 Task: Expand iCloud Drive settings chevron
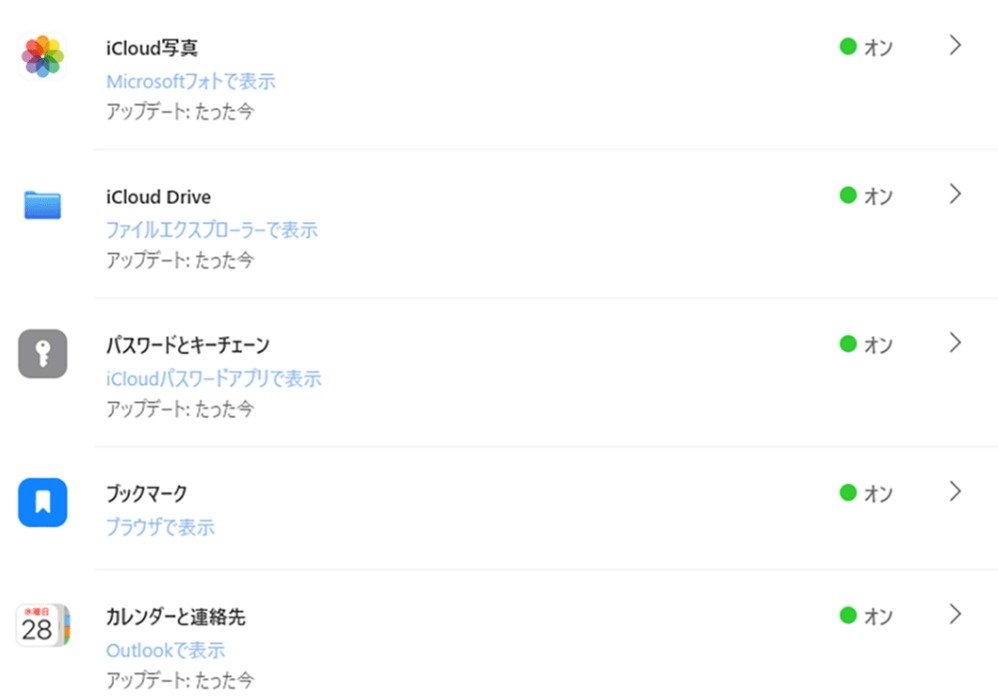click(x=955, y=194)
